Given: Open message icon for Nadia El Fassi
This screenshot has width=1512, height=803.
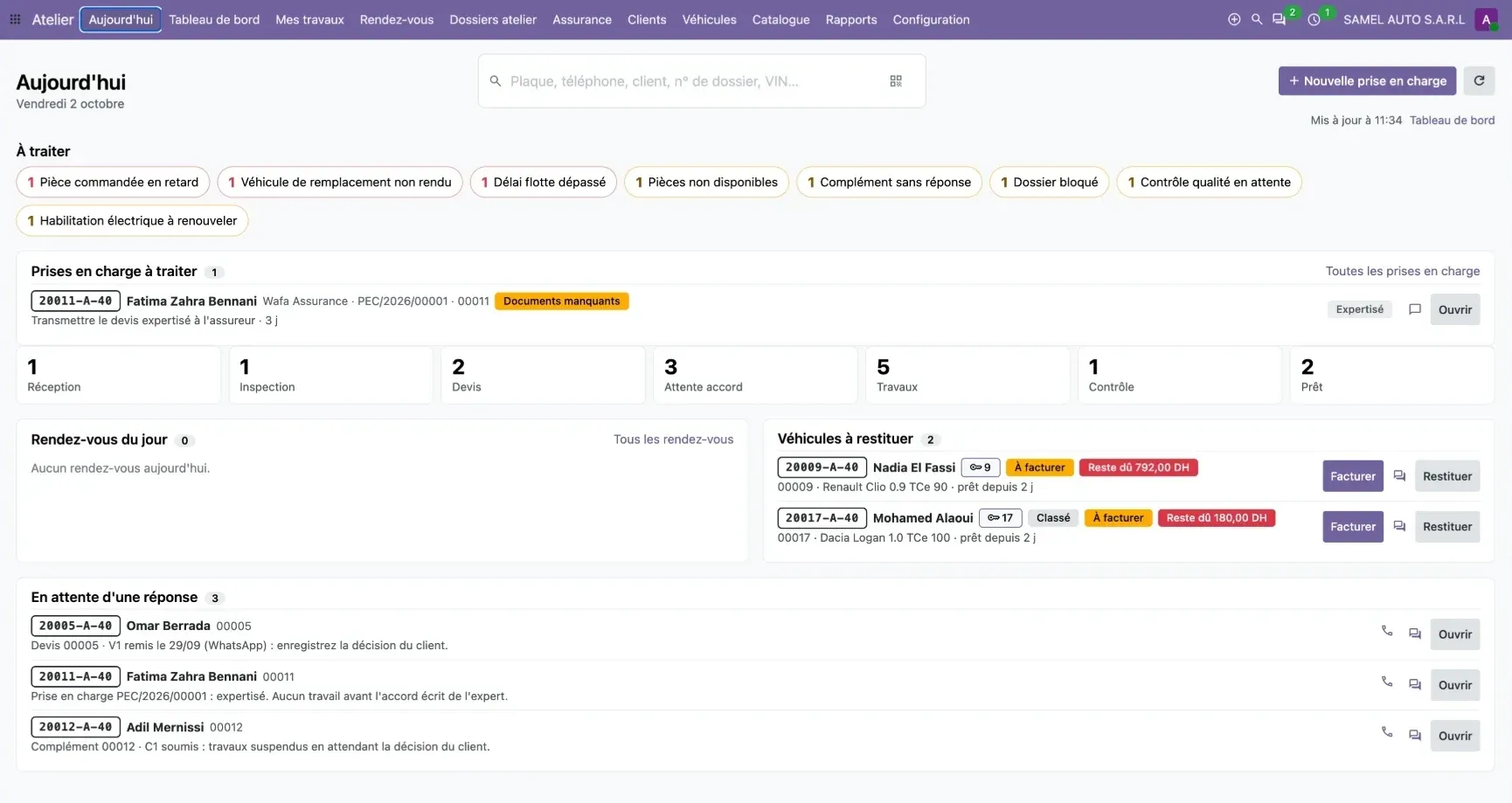Looking at the screenshot, I should (x=1399, y=476).
